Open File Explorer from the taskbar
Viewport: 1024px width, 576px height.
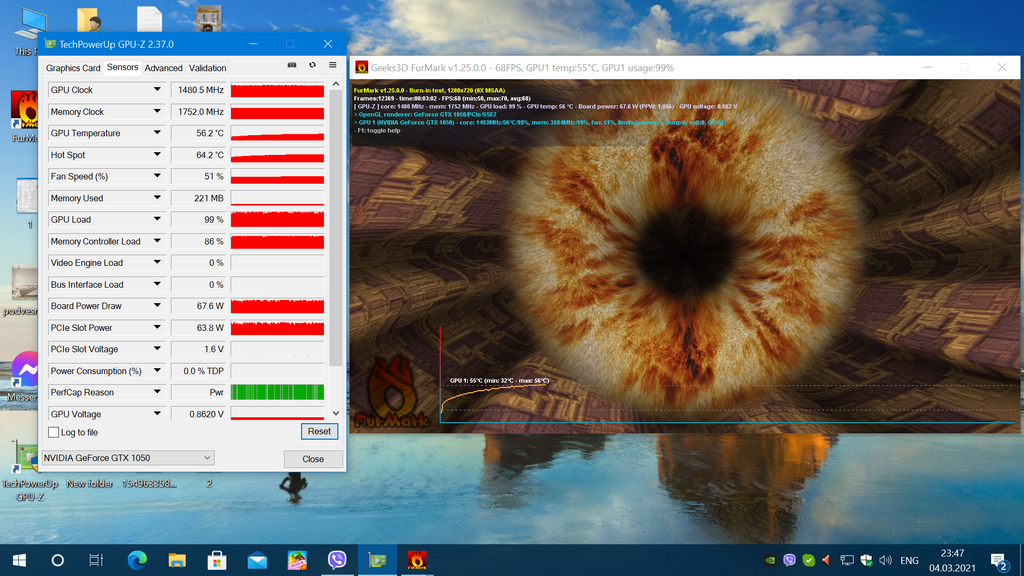pos(177,560)
